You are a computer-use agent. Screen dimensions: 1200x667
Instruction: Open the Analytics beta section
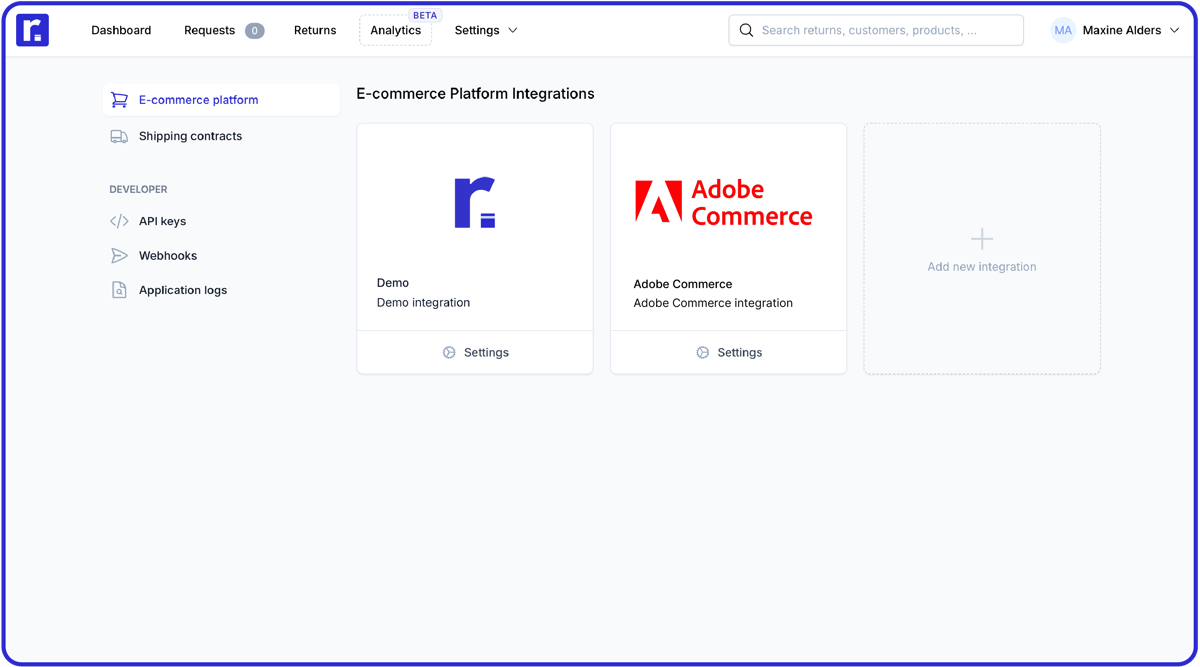(x=395, y=30)
